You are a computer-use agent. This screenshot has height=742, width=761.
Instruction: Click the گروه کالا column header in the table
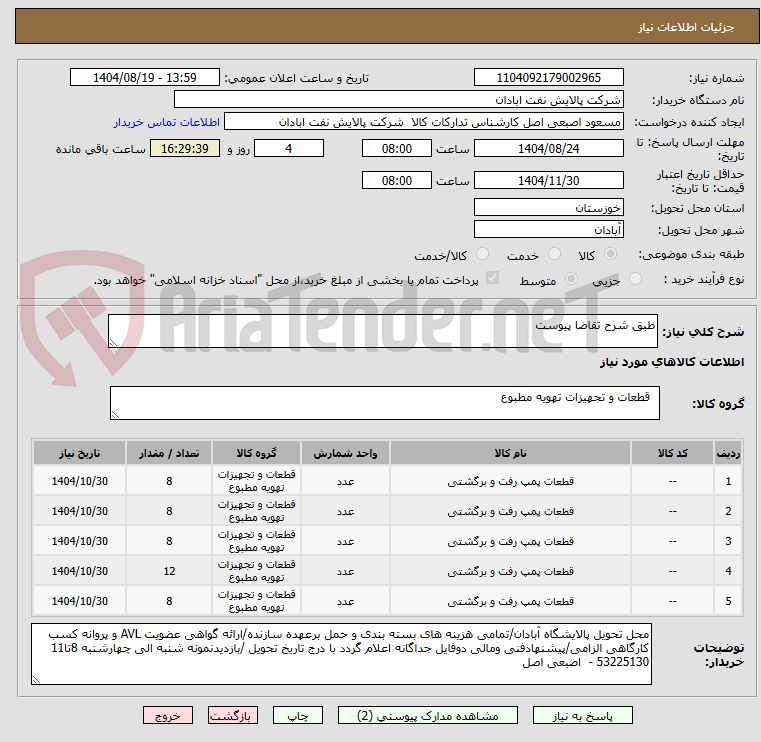point(256,453)
